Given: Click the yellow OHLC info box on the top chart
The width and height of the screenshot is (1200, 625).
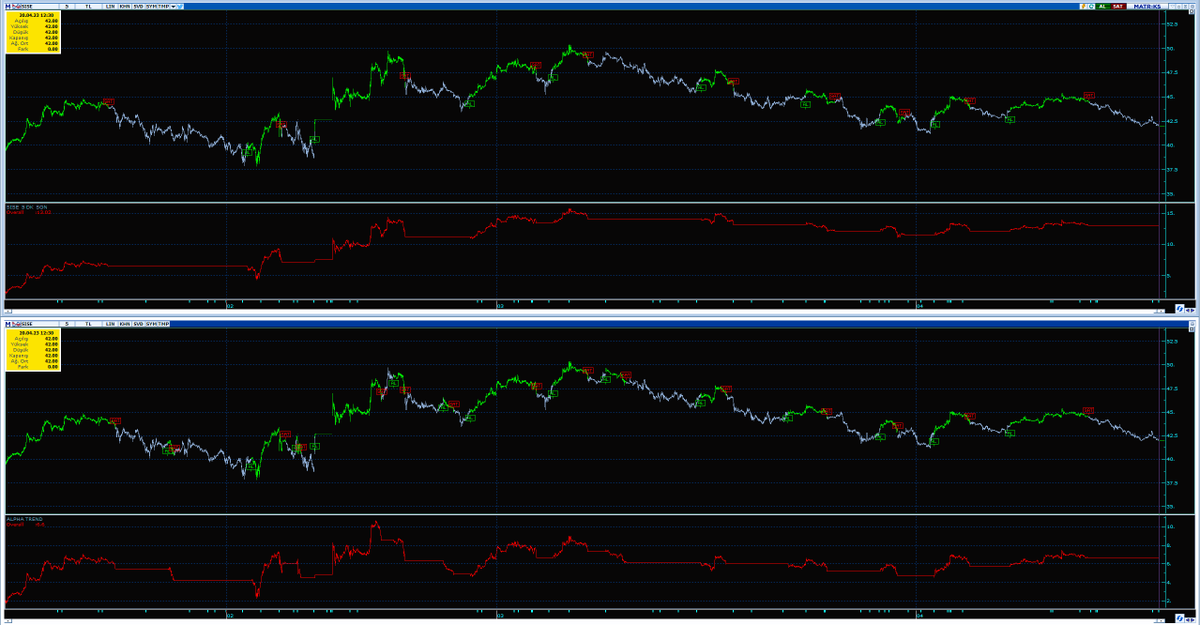Looking at the screenshot, I should [35, 30].
